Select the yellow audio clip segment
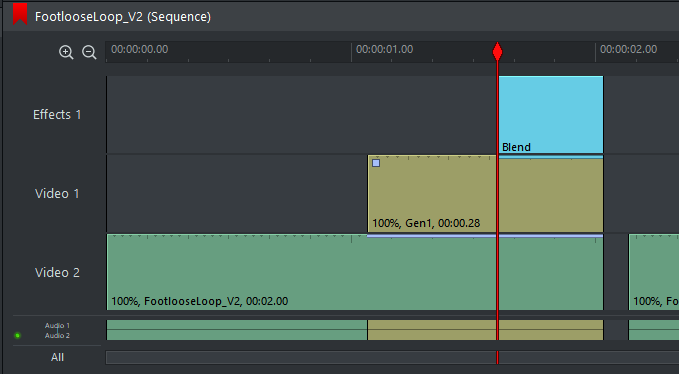 tap(485, 330)
